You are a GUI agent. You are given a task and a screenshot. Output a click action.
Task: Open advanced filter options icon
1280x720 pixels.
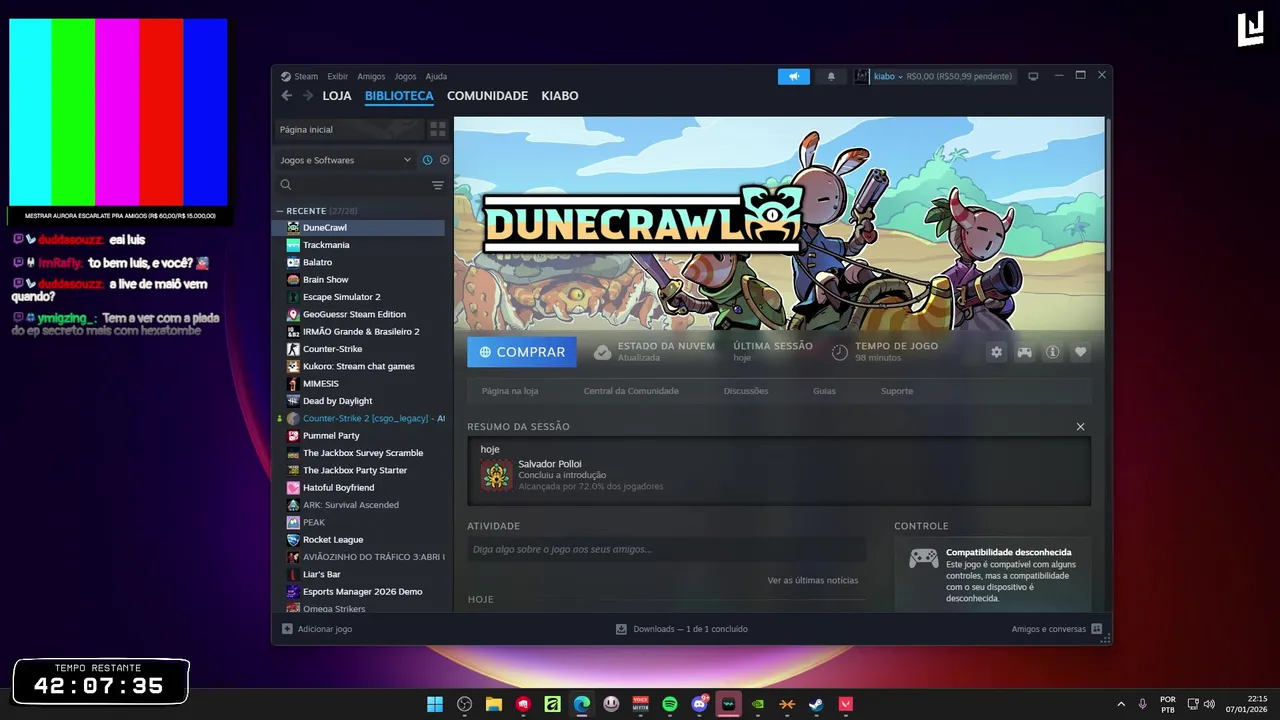437,185
